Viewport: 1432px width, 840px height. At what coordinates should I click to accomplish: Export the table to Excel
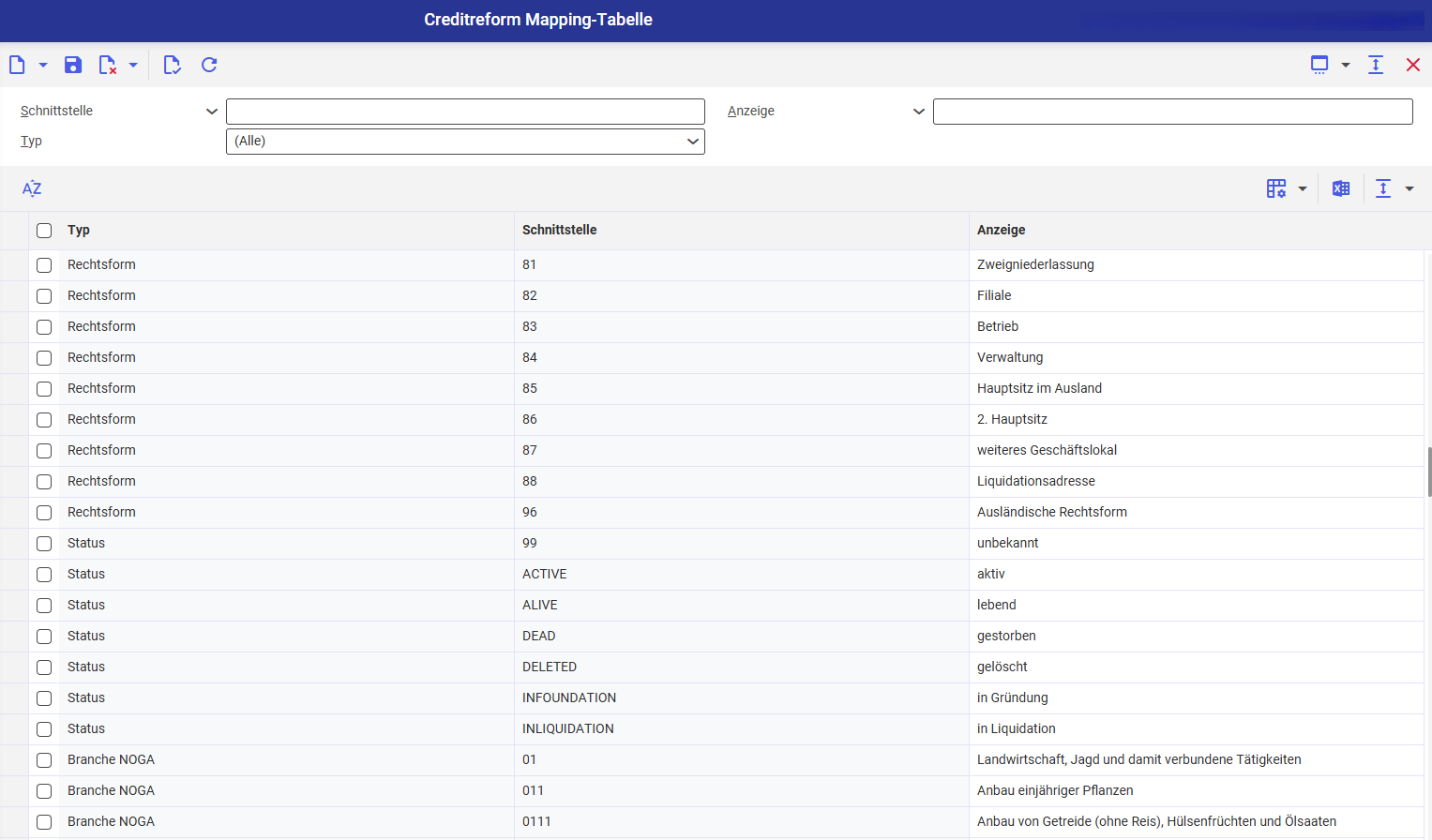[1341, 188]
